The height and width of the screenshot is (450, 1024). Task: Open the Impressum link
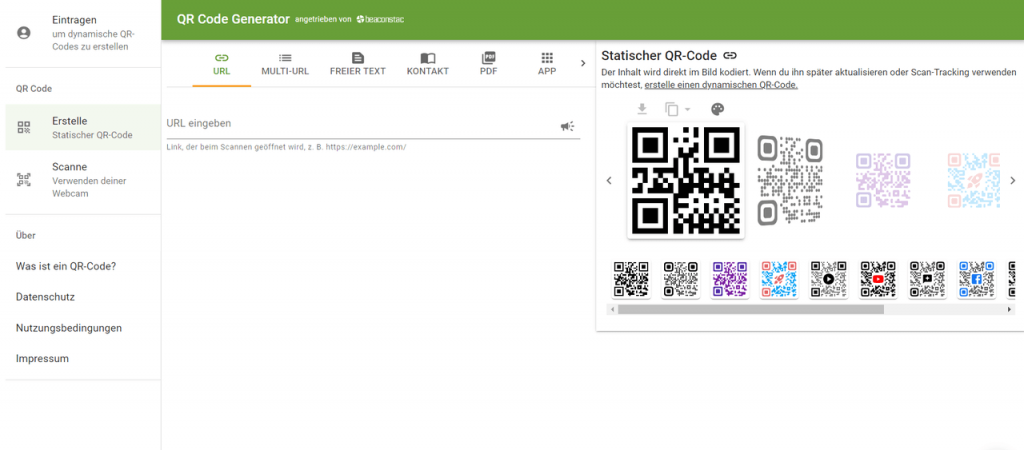coord(42,359)
